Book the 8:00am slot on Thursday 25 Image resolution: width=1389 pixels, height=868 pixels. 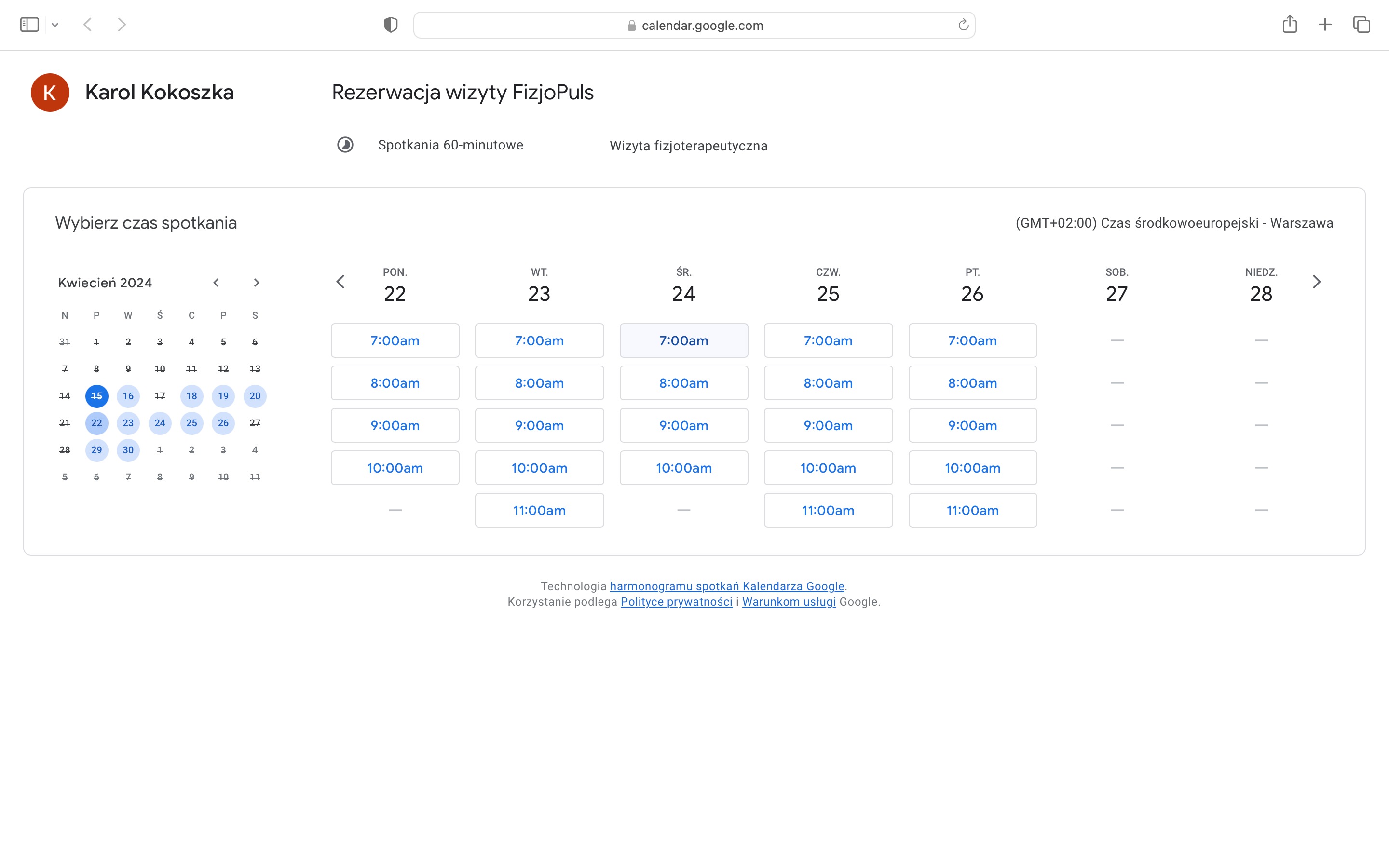(x=828, y=383)
